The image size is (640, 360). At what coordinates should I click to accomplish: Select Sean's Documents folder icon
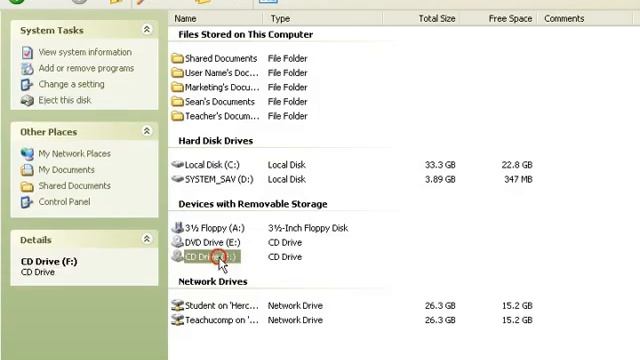[177, 101]
